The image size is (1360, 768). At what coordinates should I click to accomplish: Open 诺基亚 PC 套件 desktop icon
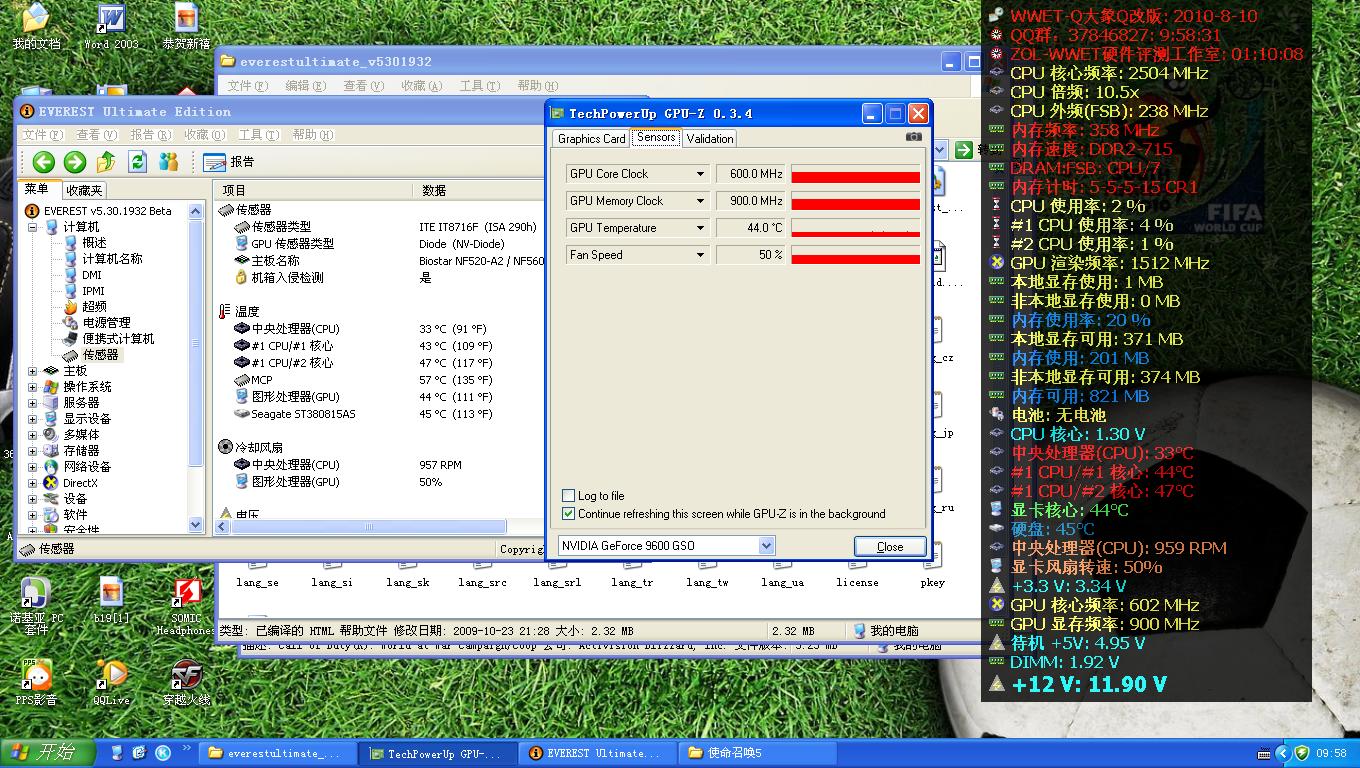(x=36, y=606)
